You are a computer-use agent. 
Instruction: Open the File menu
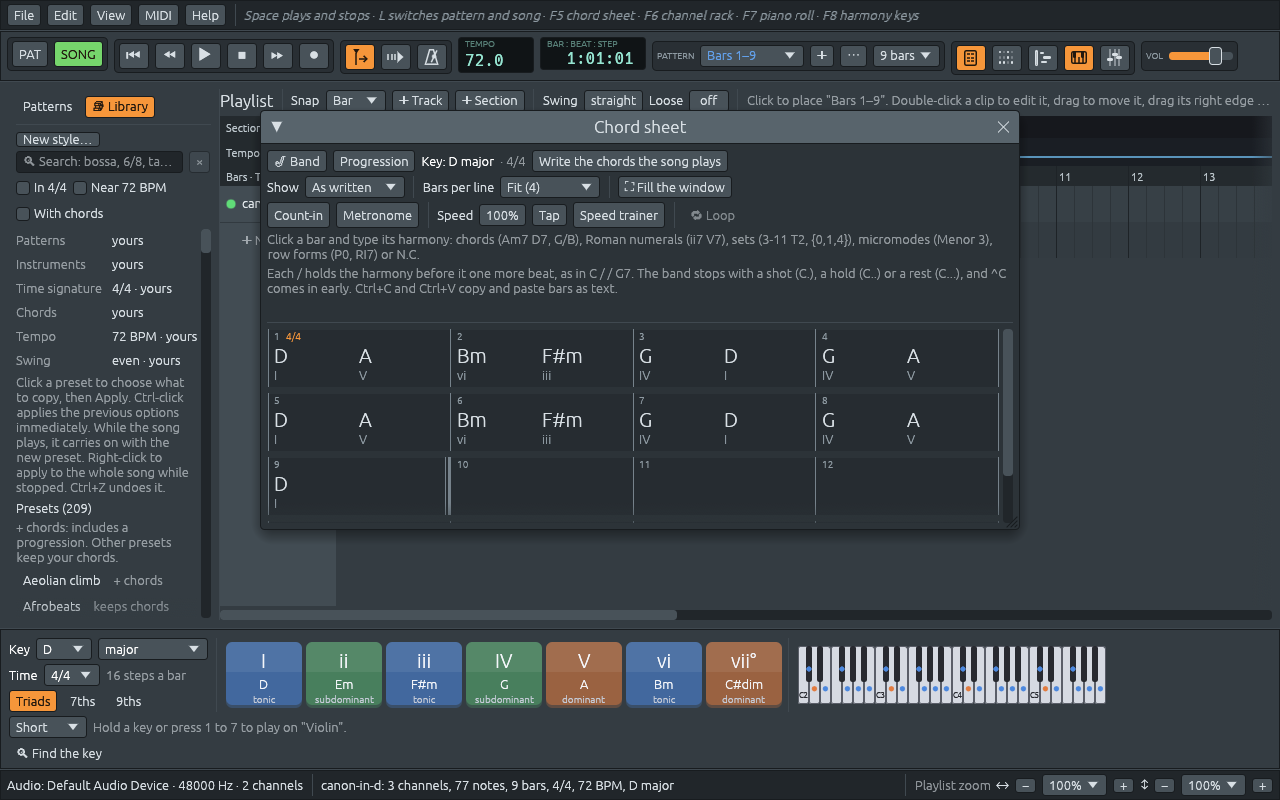click(x=25, y=15)
